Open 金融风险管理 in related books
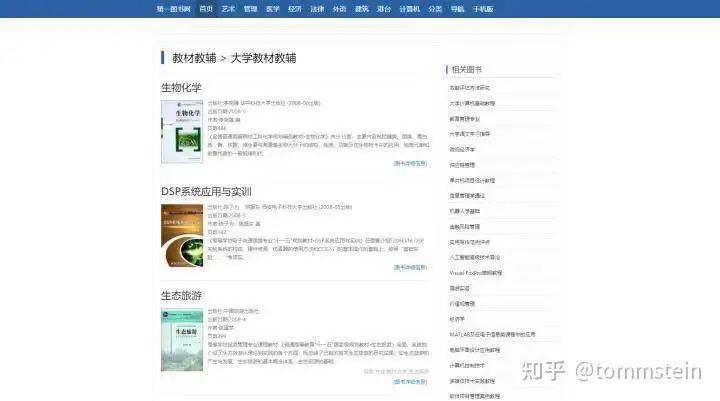The width and height of the screenshot is (720, 401). click(465, 226)
